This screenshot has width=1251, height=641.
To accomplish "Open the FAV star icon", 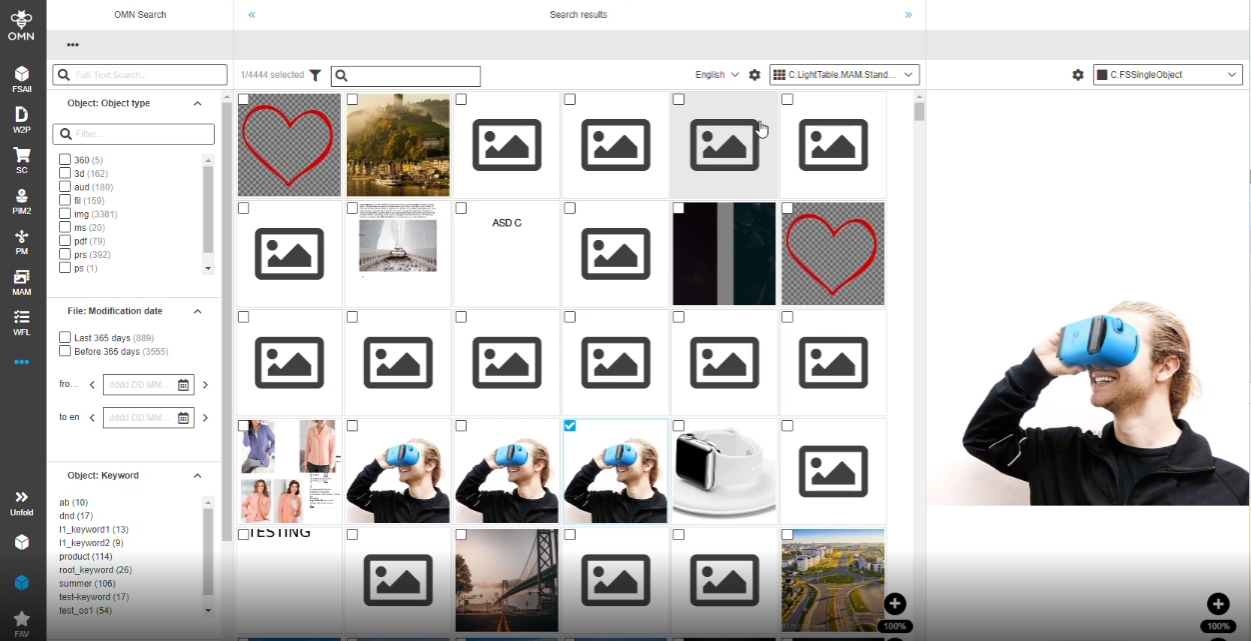I will click(22, 623).
